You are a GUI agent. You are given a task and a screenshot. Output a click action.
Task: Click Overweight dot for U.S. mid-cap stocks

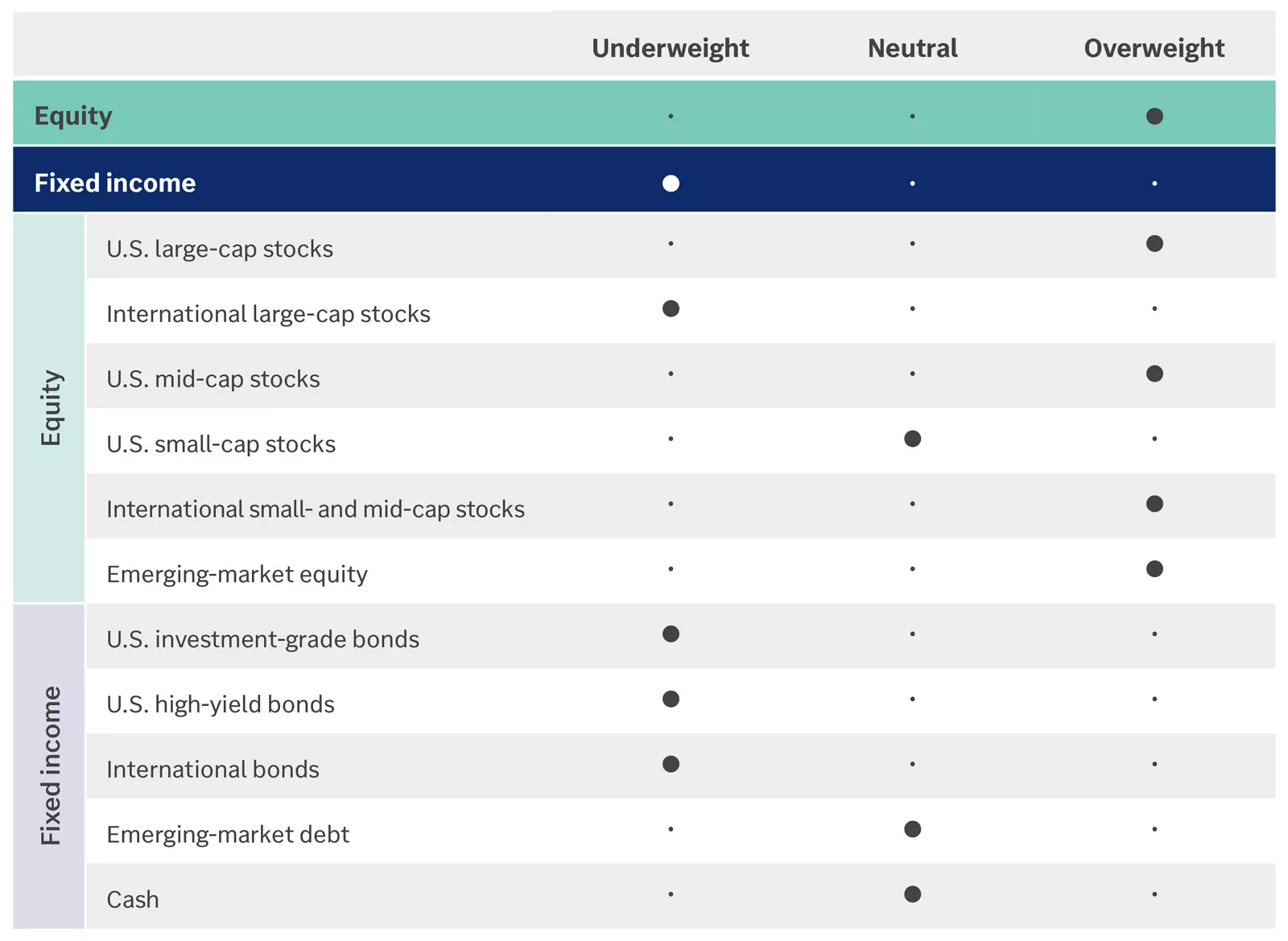point(1154,374)
